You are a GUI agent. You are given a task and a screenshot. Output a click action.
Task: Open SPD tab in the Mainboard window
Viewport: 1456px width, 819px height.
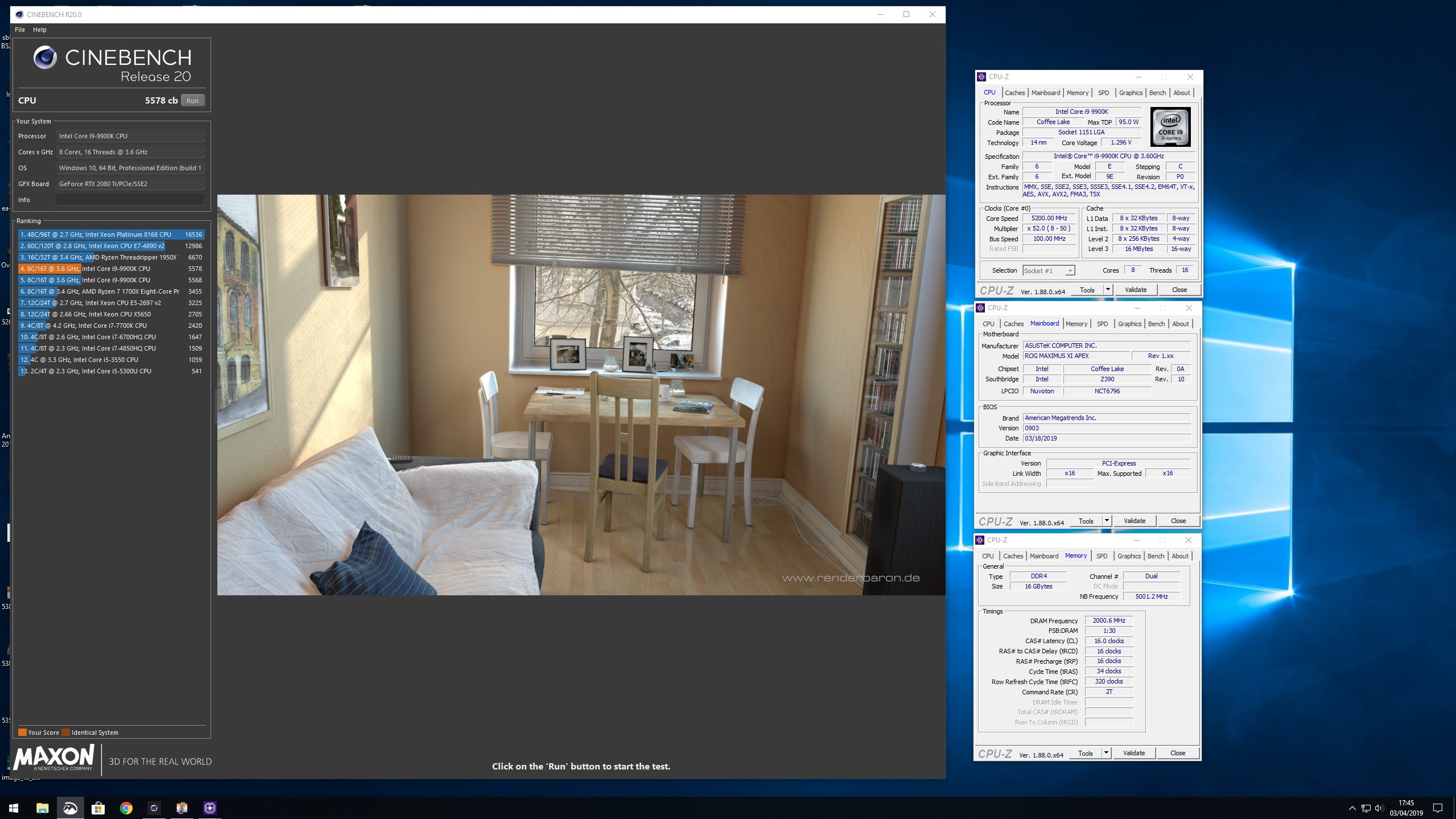point(1102,324)
